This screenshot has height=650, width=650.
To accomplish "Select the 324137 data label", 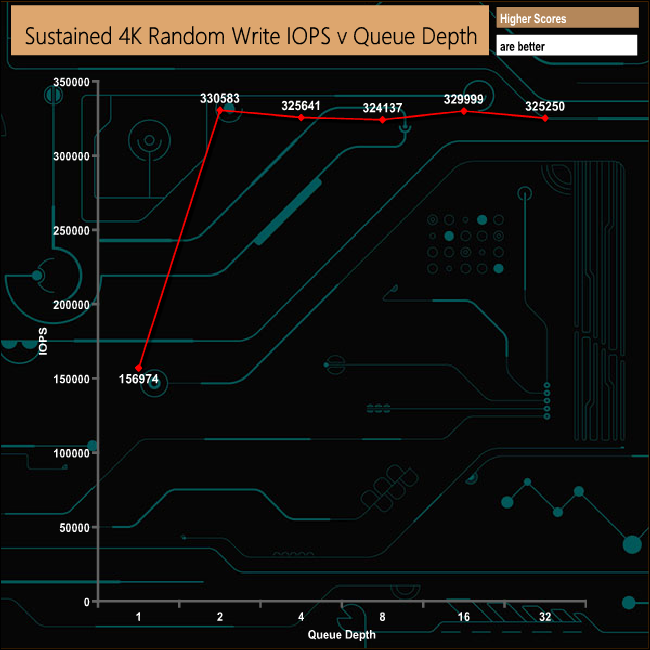I will pyautogui.click(x=382, y=108).
